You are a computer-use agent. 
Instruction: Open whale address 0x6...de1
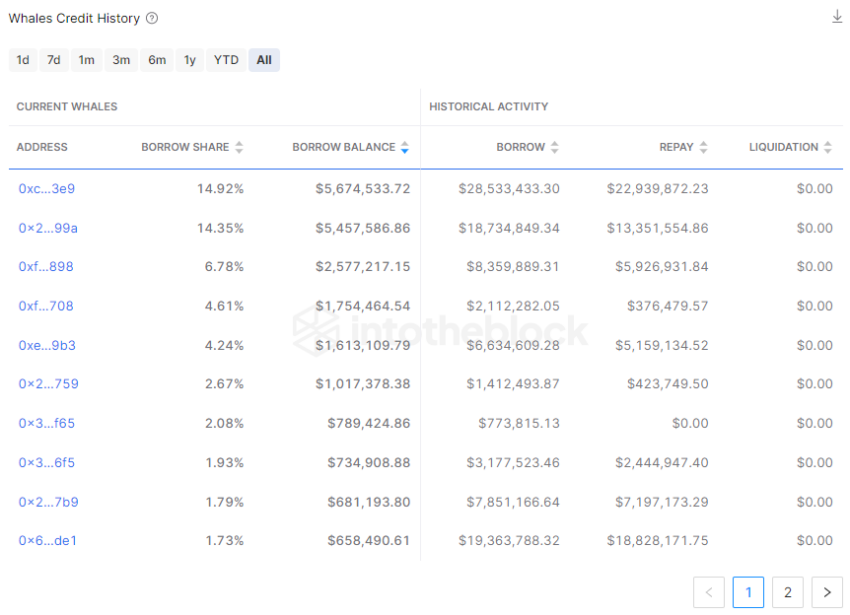coord(48,541)
